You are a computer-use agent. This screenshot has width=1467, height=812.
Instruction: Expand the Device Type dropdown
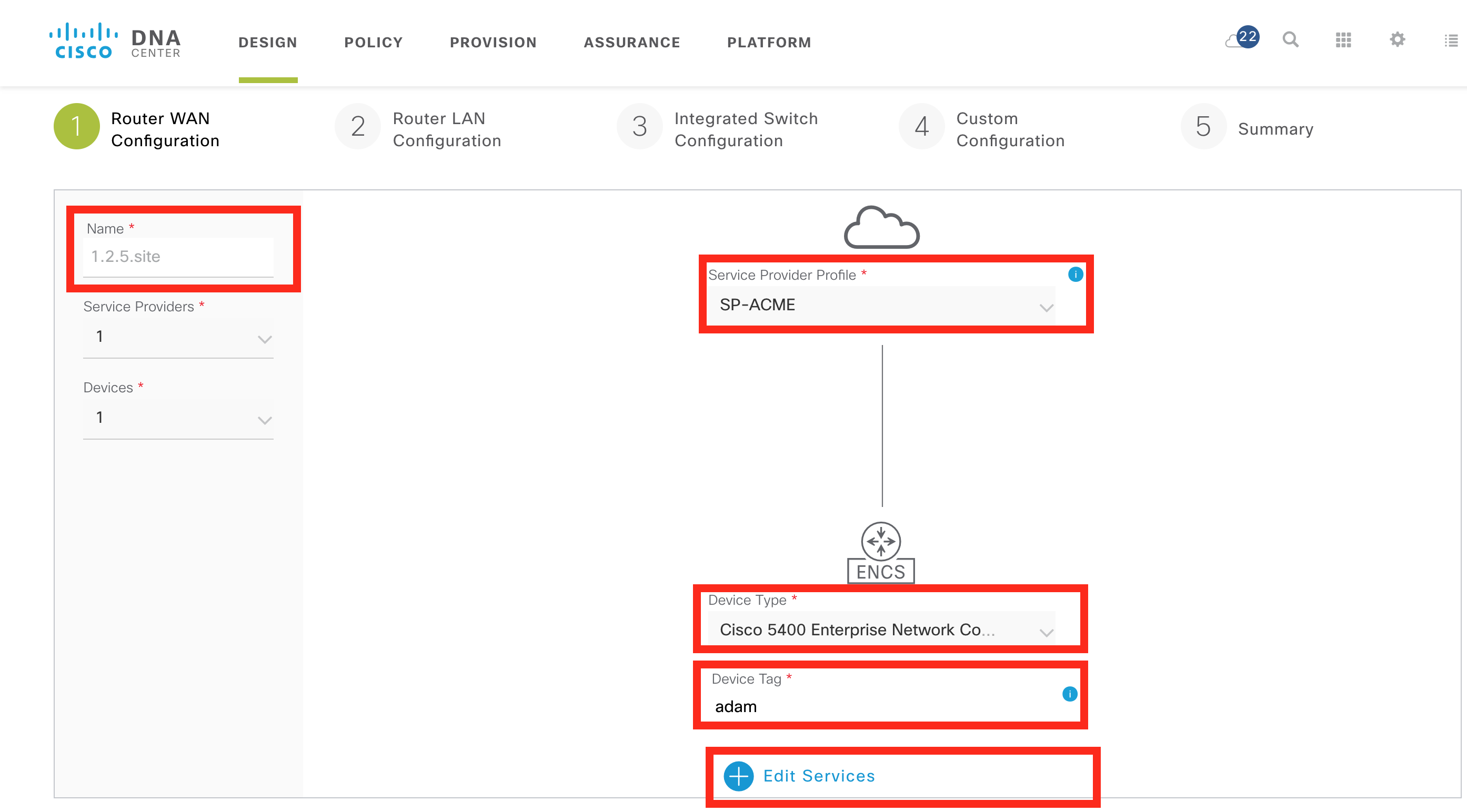881,630
